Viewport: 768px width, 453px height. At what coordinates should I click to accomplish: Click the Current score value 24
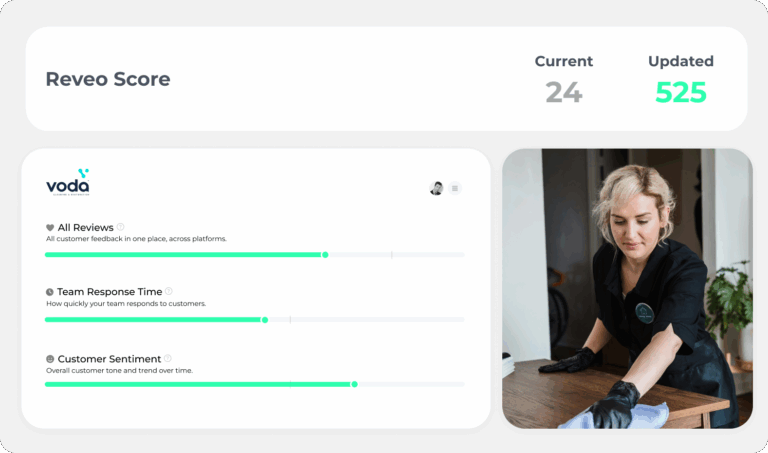pyautogui.click(x=563, y=92)
